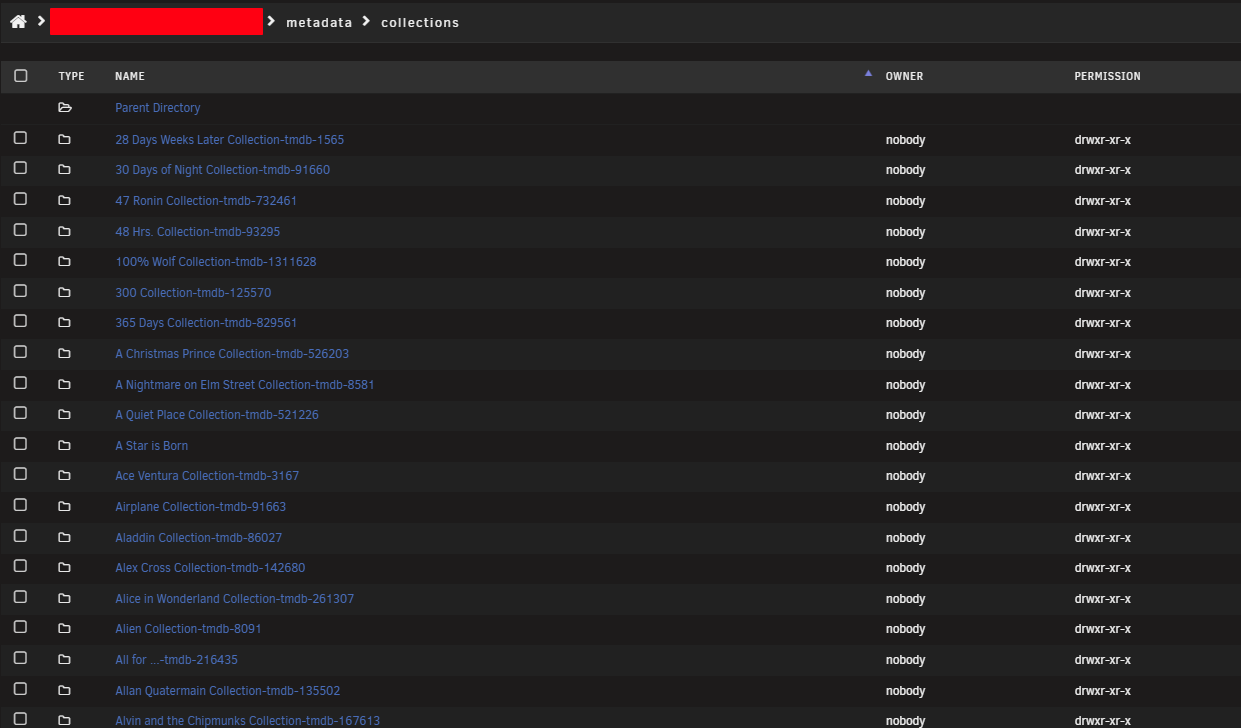Click folder icon beside 365 Days Collection
This screenshot has width=1241, height=728.
65,323
